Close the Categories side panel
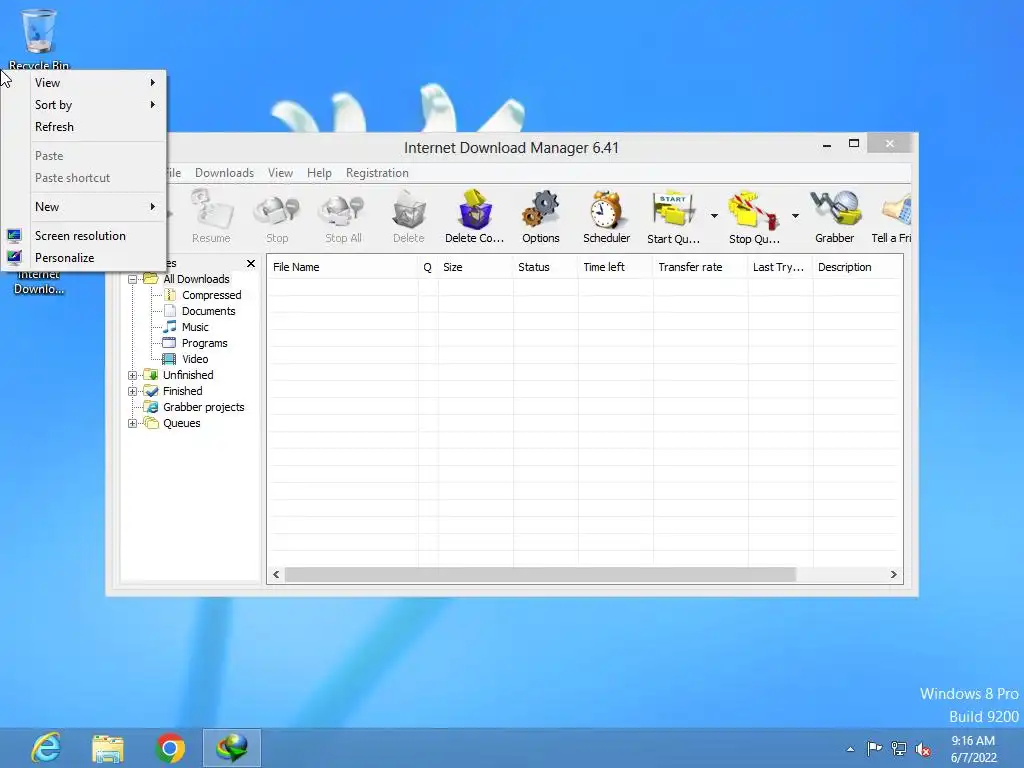The image size is (1024, 768). point(251,263)
